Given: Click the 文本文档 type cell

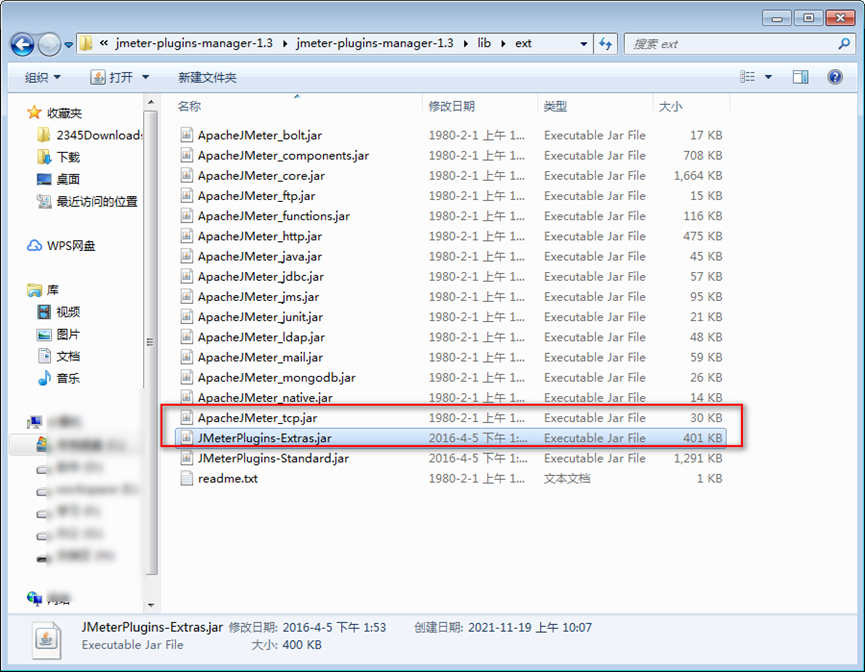Looking at the screenshot, I should click(x=567, y=478).
